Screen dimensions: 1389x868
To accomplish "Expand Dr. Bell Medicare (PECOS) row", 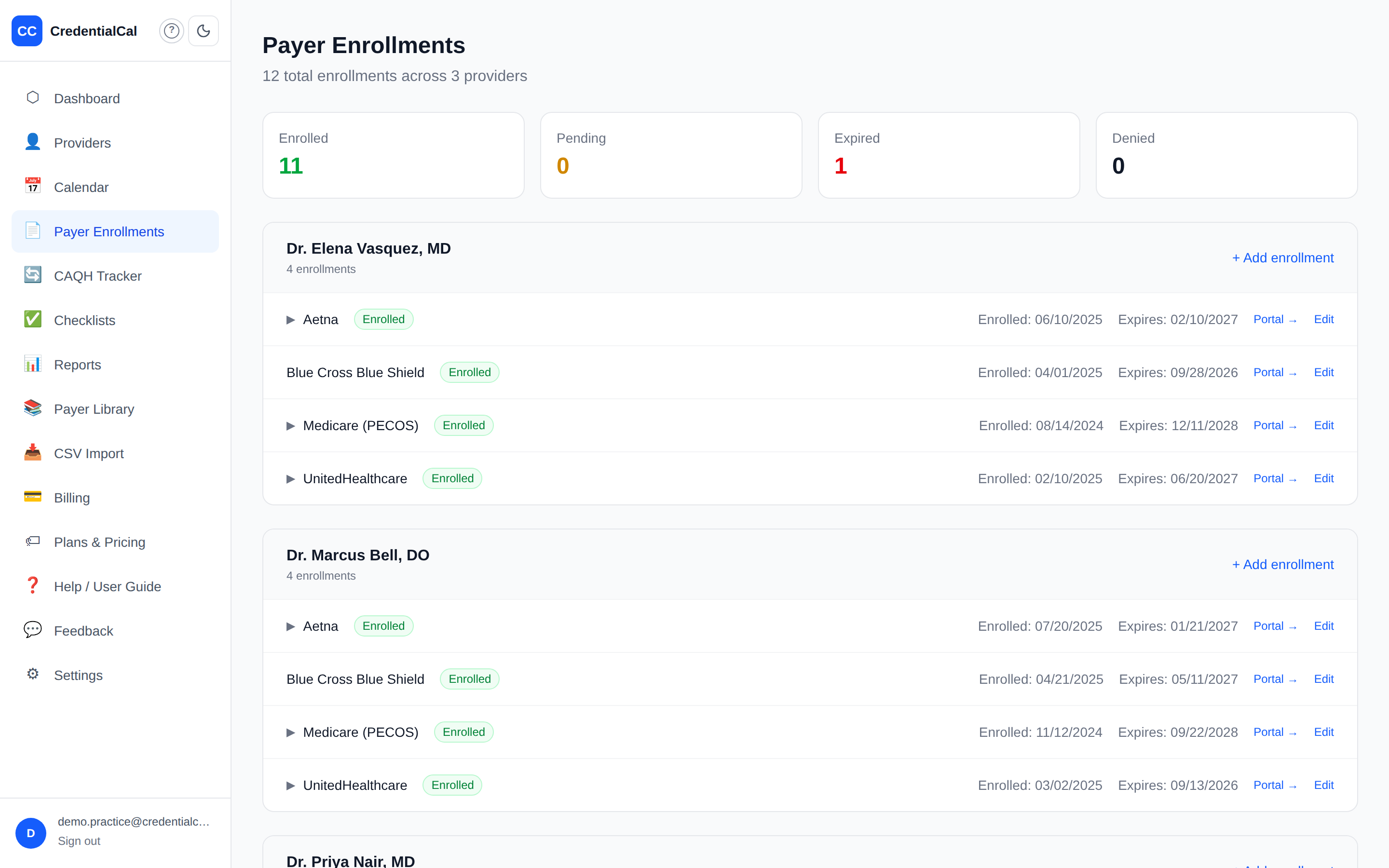I will pos(290,732).
